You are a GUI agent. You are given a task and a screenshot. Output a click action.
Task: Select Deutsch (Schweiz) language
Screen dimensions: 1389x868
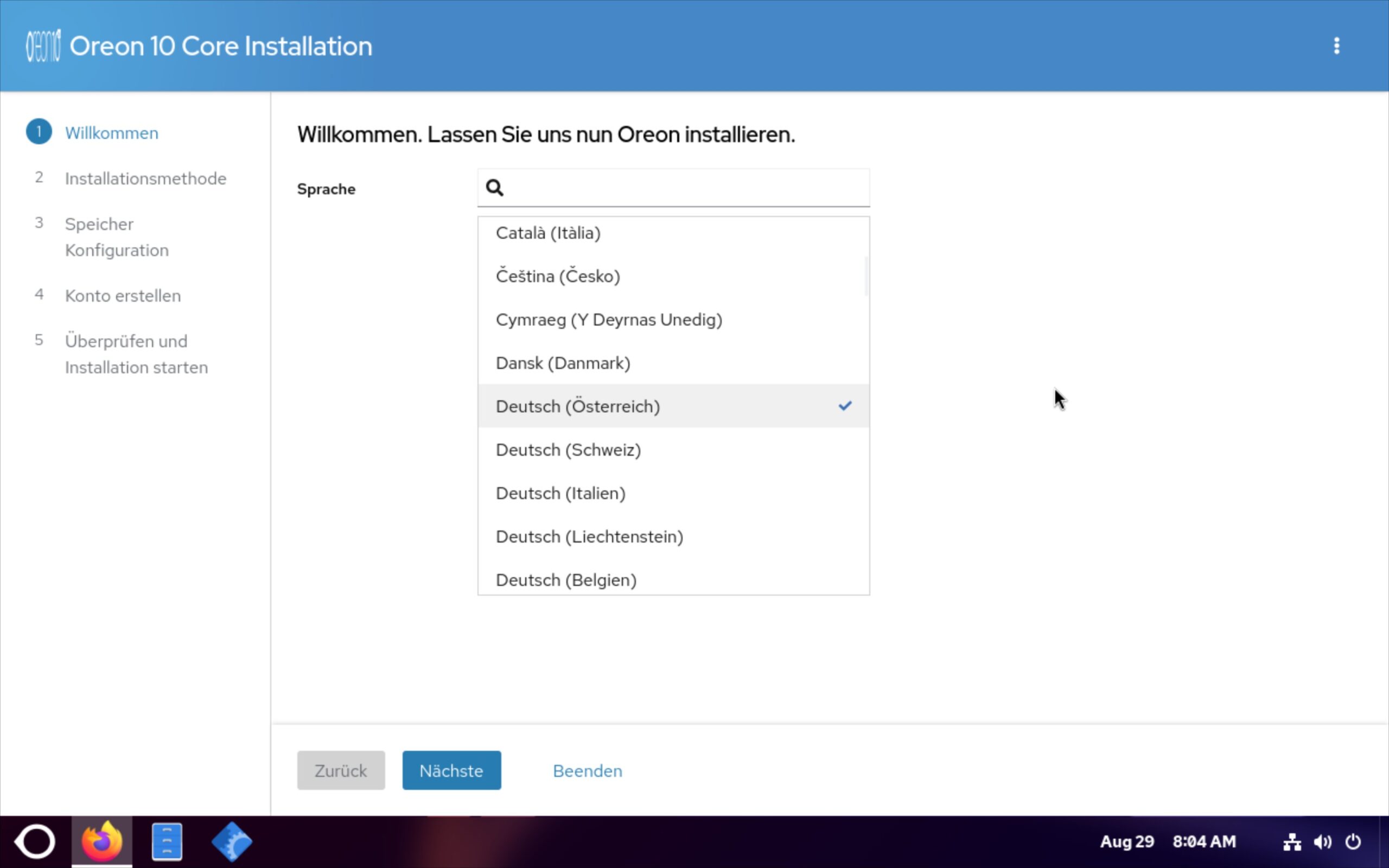click(673, 450)
